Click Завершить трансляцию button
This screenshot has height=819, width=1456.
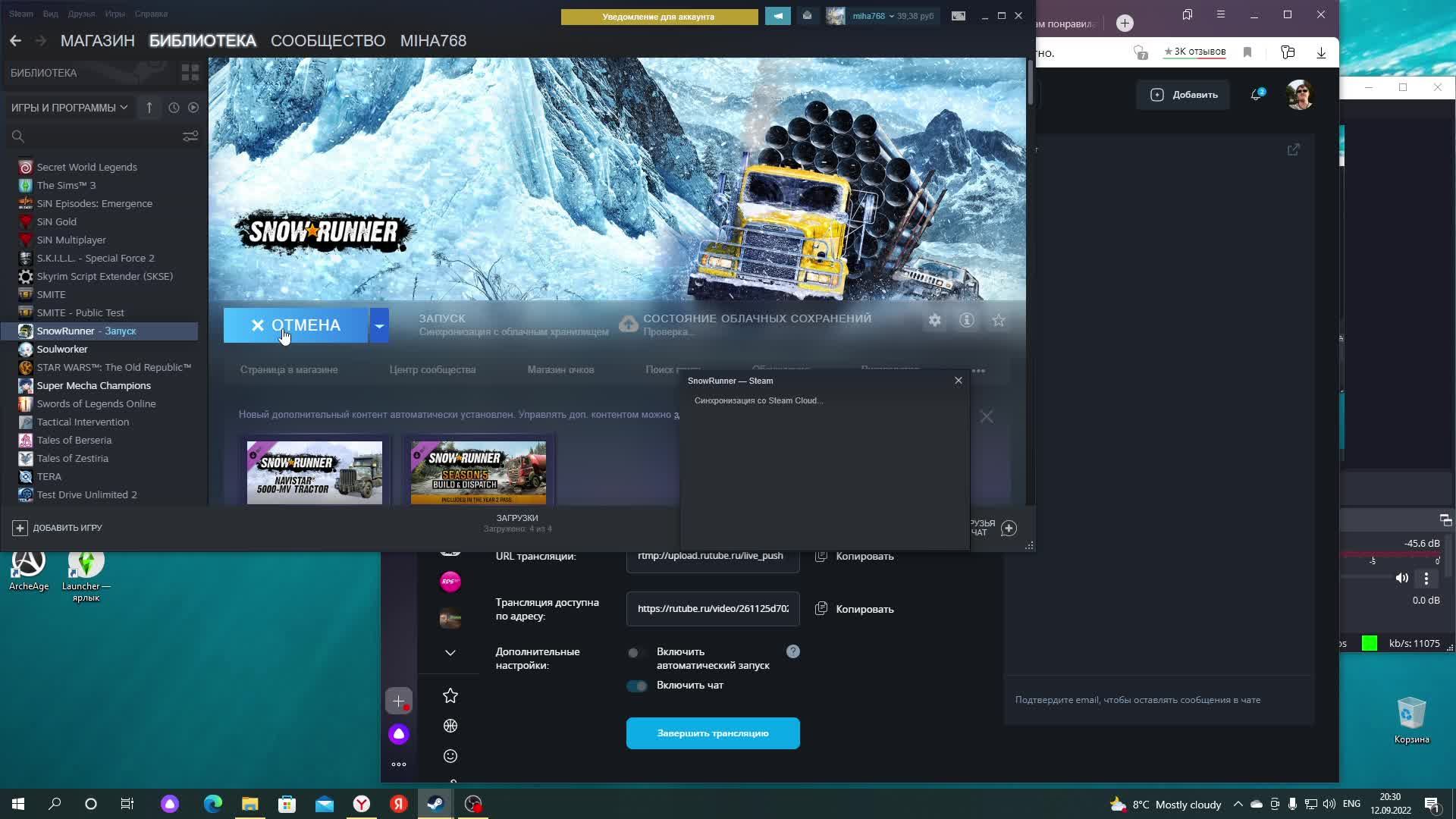pos(713,733)
